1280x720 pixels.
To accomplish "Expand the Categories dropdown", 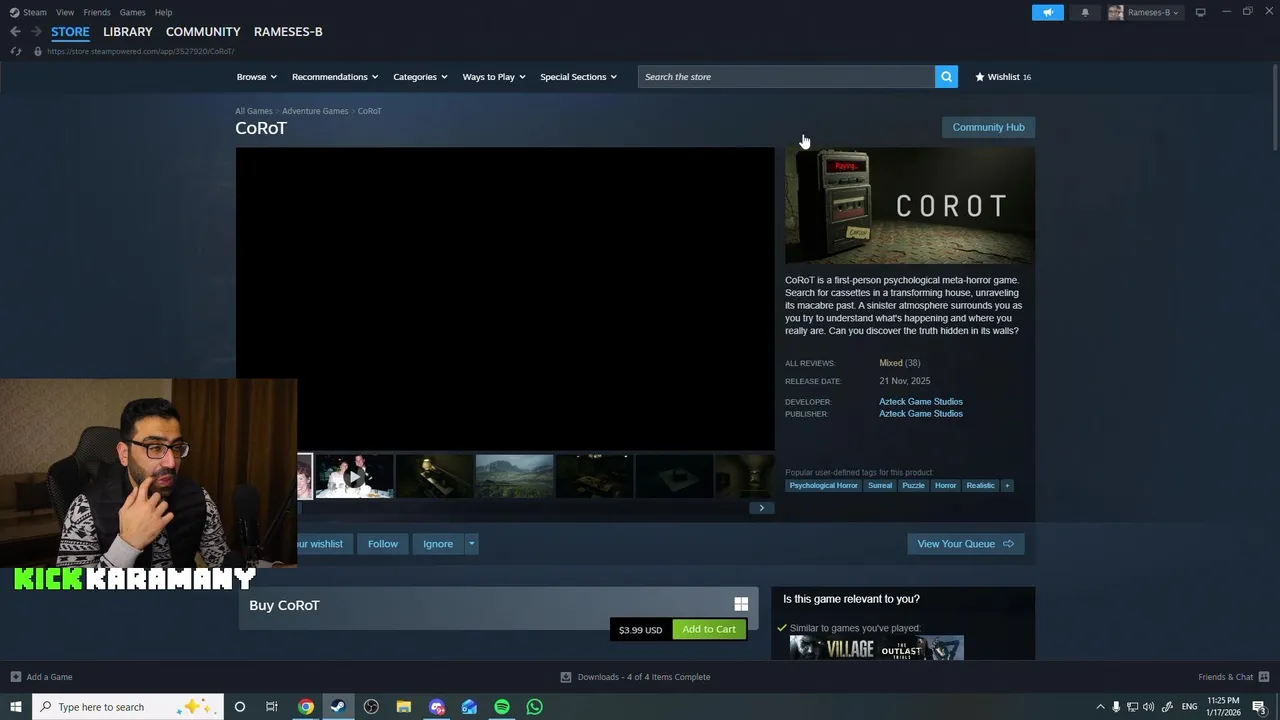I will tap(420, 77).
